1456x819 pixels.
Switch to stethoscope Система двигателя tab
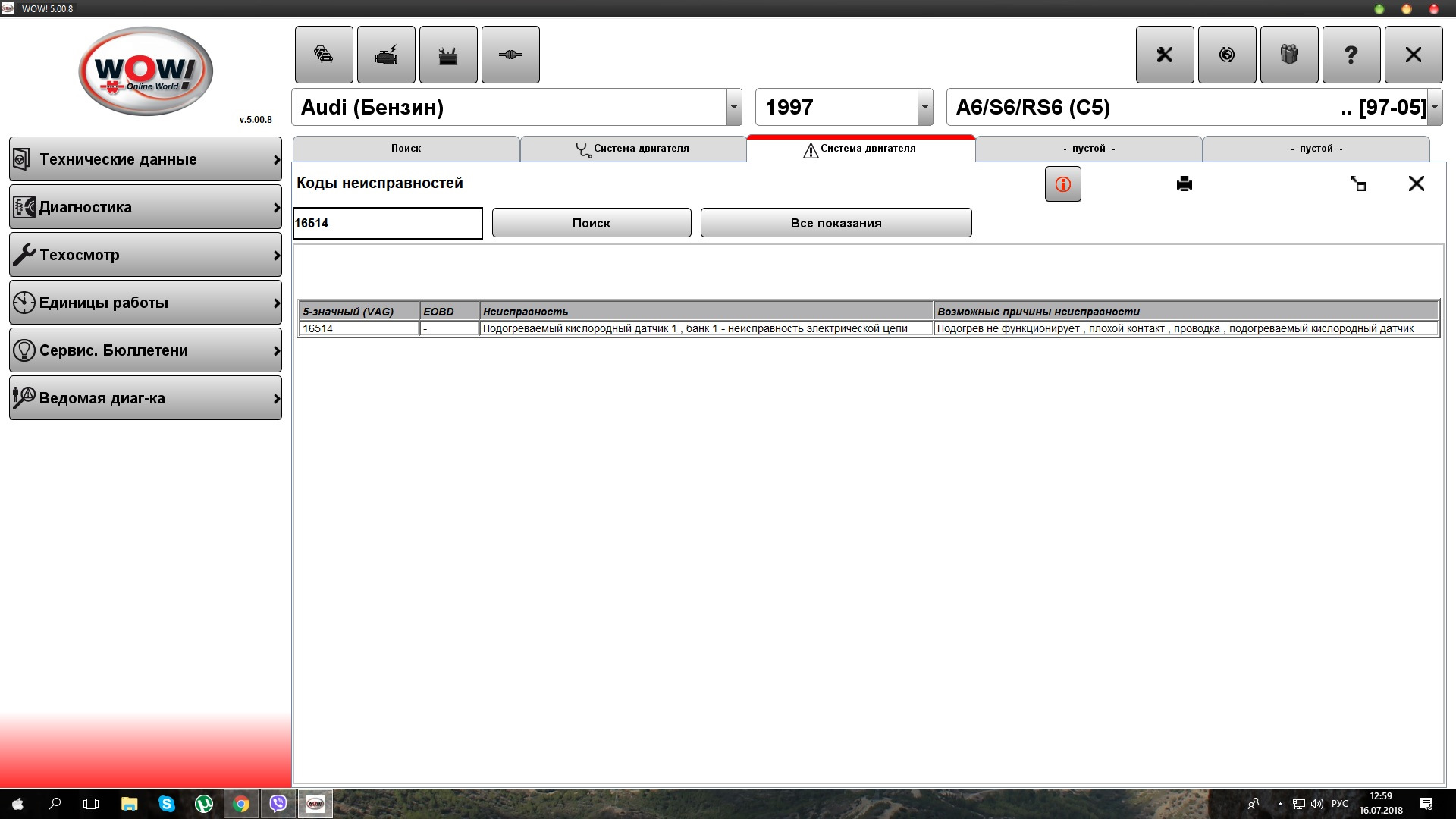pyautogui.click(x=633, y=149)
